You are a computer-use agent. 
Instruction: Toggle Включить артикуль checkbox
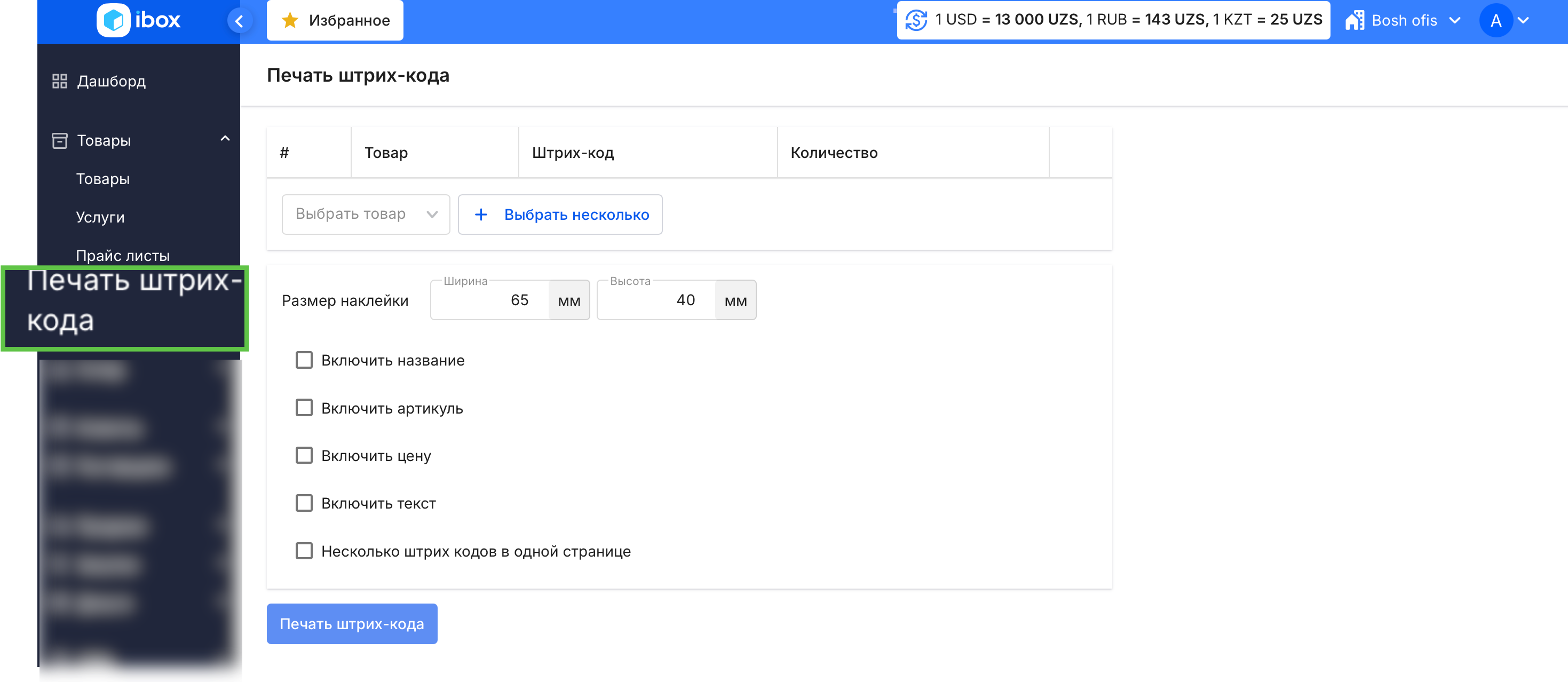[304, 408]
